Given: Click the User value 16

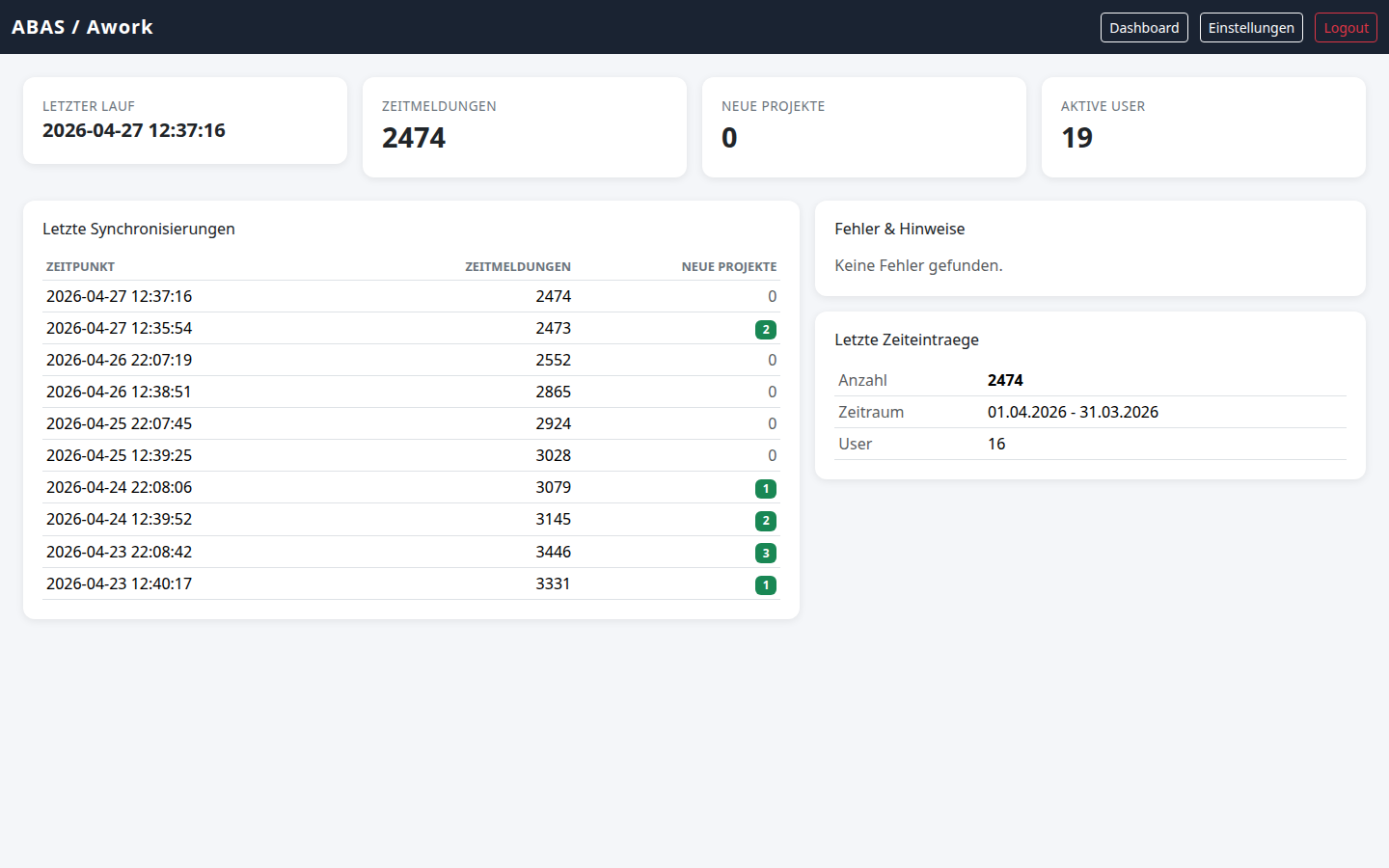Looking at the screenshot, I should coord(996,444).
